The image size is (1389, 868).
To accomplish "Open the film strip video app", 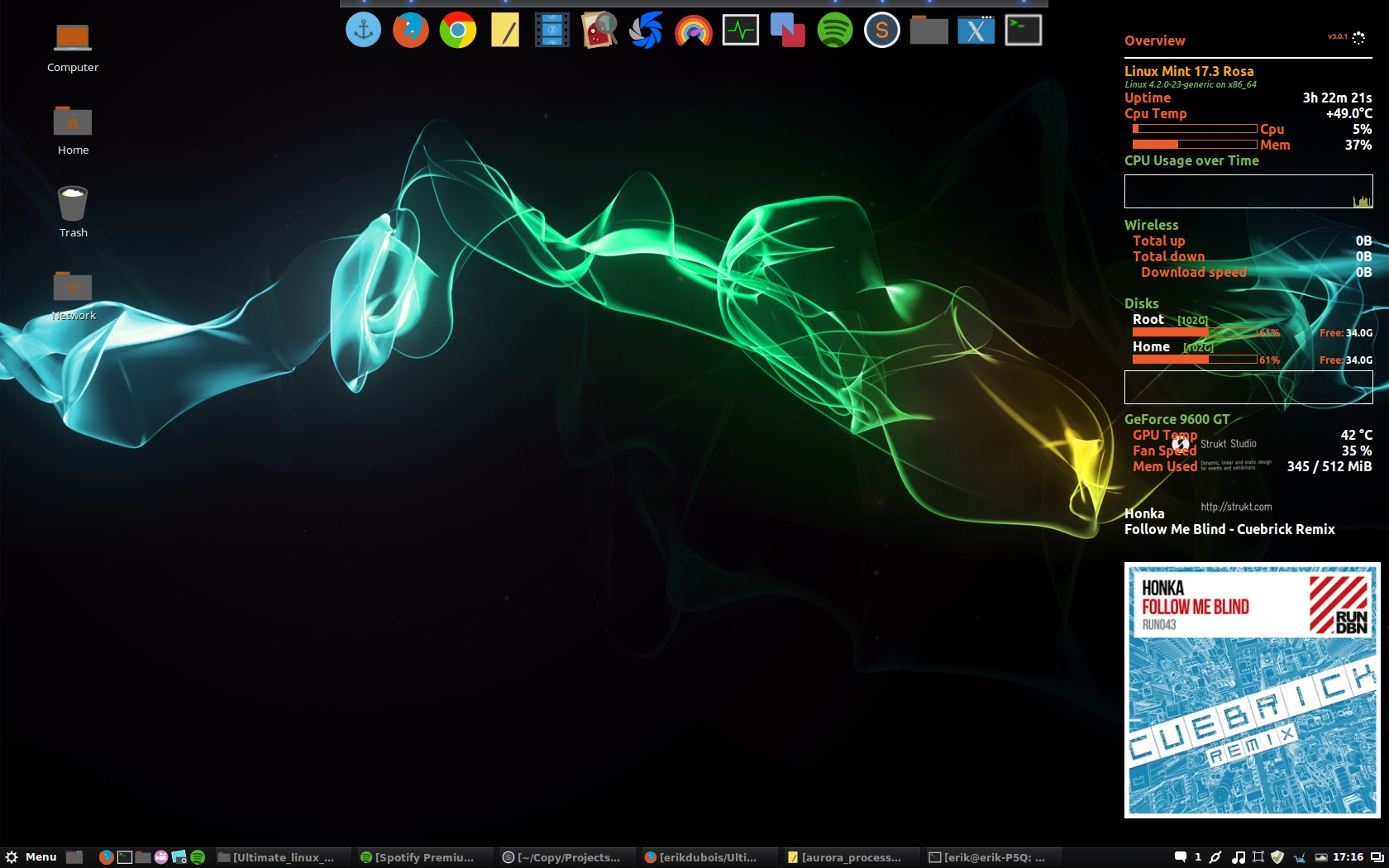I will (551, 31).
